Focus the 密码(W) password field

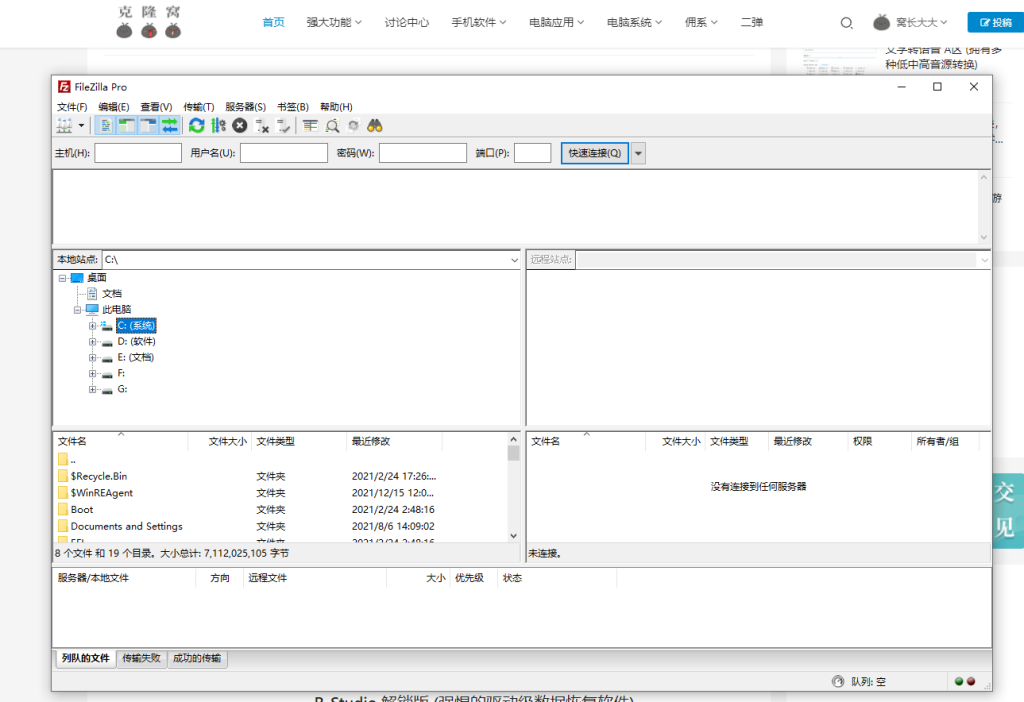pyautogui.click(x=423, y=153)
